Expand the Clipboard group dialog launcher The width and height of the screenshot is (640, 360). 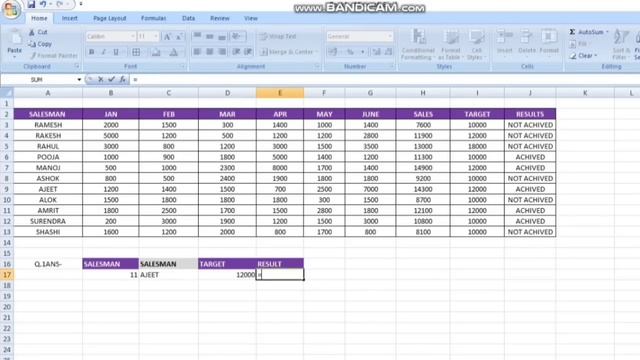pyautogui.click(x=77, y=66)
